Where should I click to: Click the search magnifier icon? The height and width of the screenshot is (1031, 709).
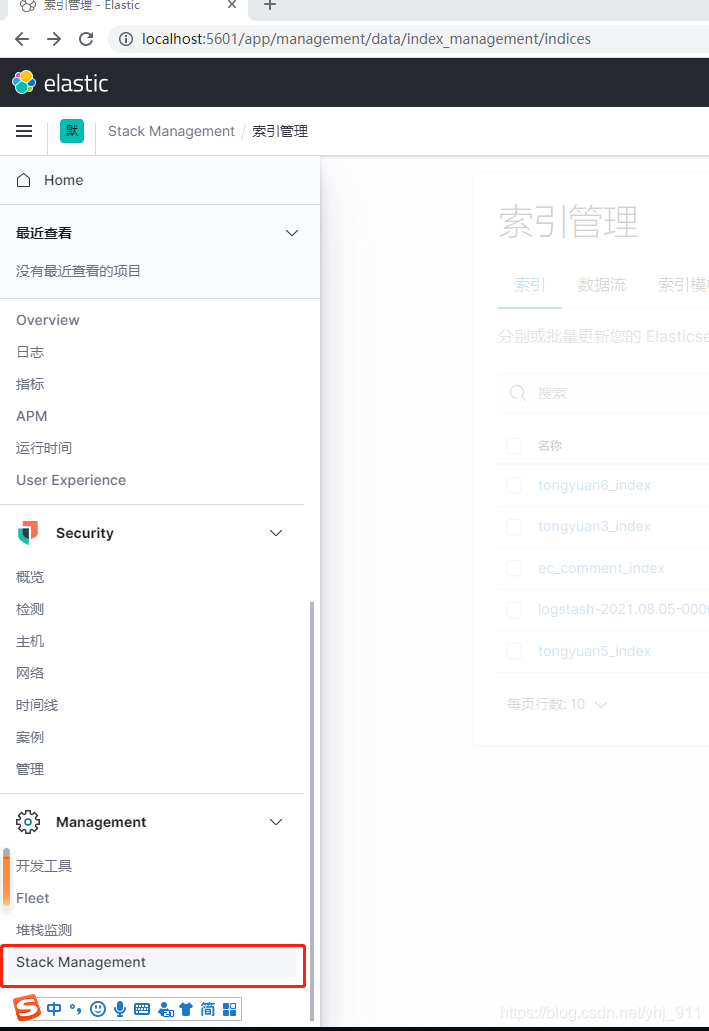(518, 393)
